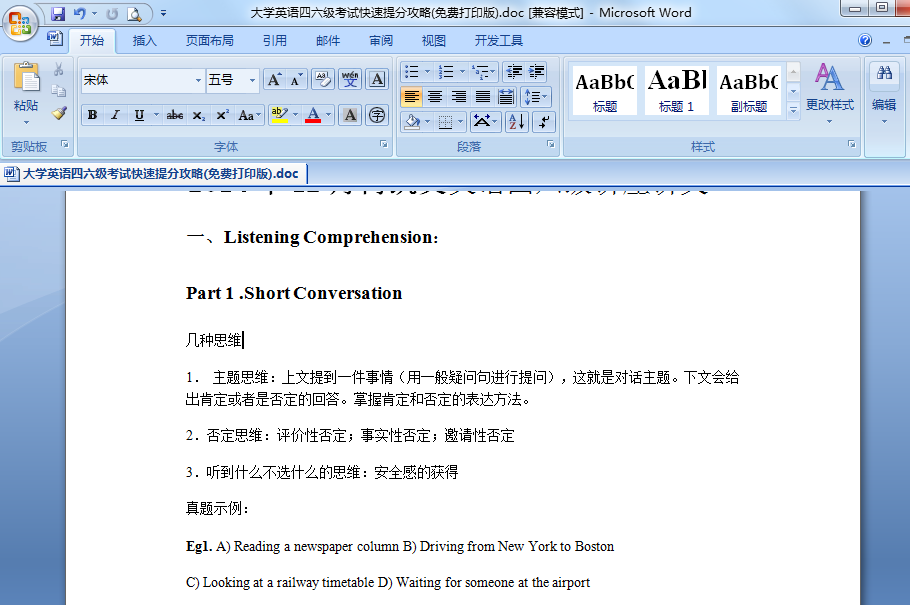Image resolution: width=910 pixels, height=605 pixels.
Task: Toggle strikethrough formatting
Action: pos(175,115)
